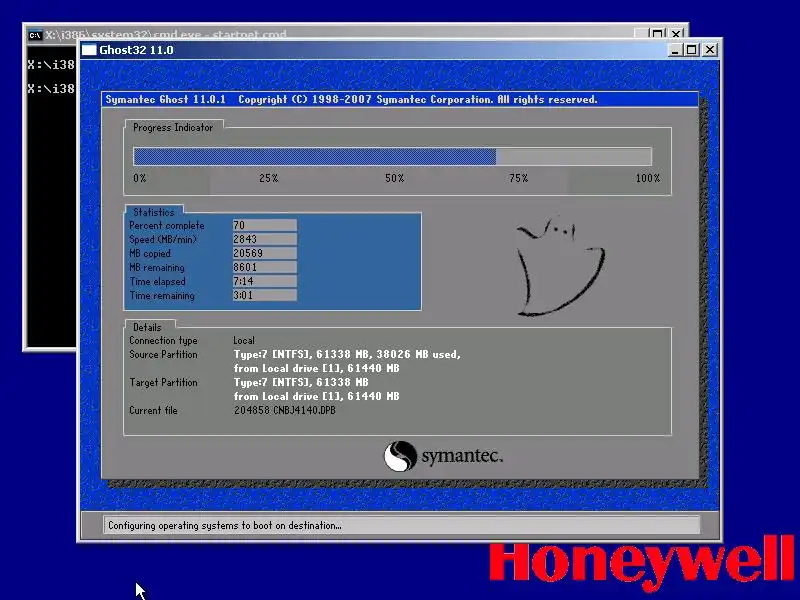Click the Ghost32 window system icon
Viewport: 800px width, 600px height.
89,50
